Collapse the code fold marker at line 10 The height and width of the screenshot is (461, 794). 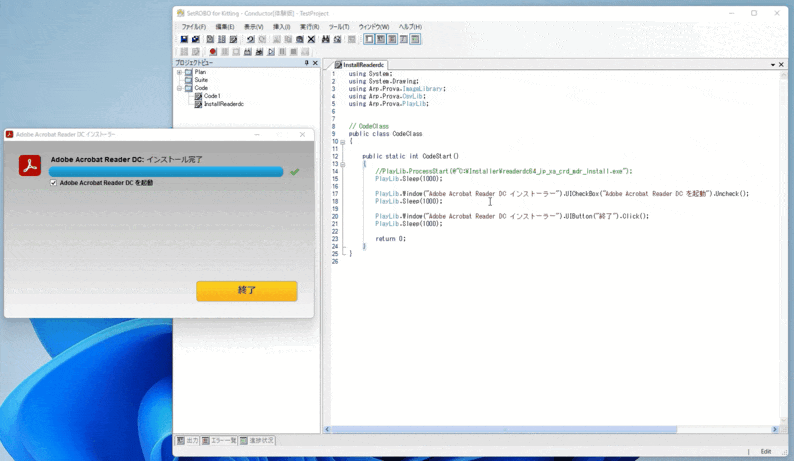[x=343, y=142]
